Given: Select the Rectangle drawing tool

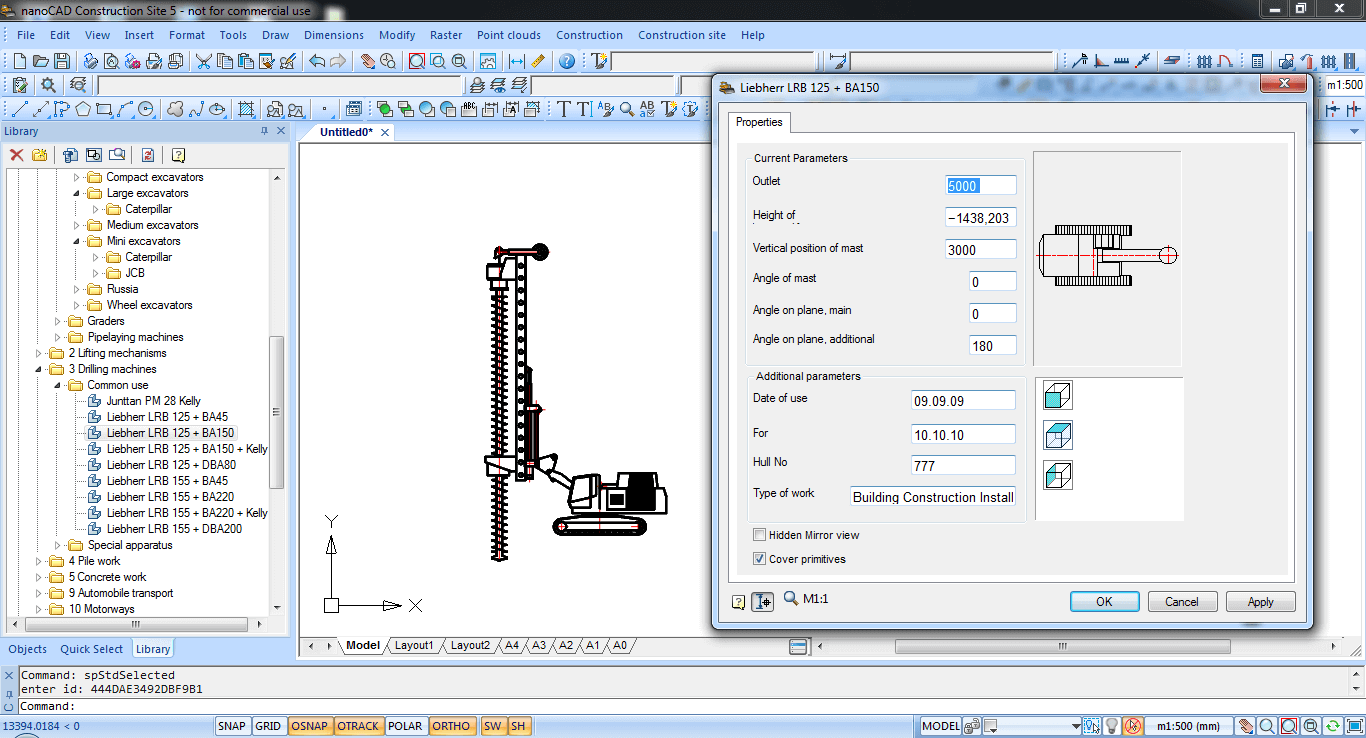Looking at the screenshot, I should [103, 109].
